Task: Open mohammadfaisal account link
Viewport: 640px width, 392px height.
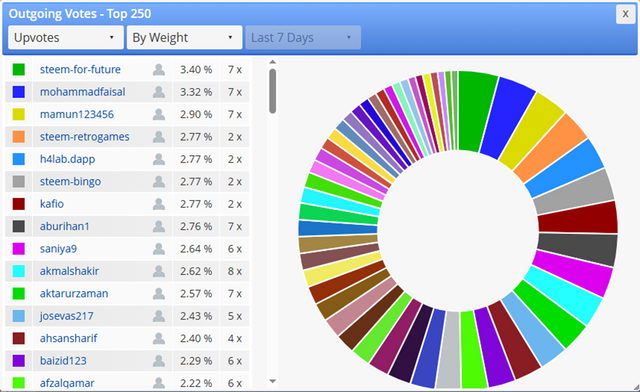Action: (82, 92)
